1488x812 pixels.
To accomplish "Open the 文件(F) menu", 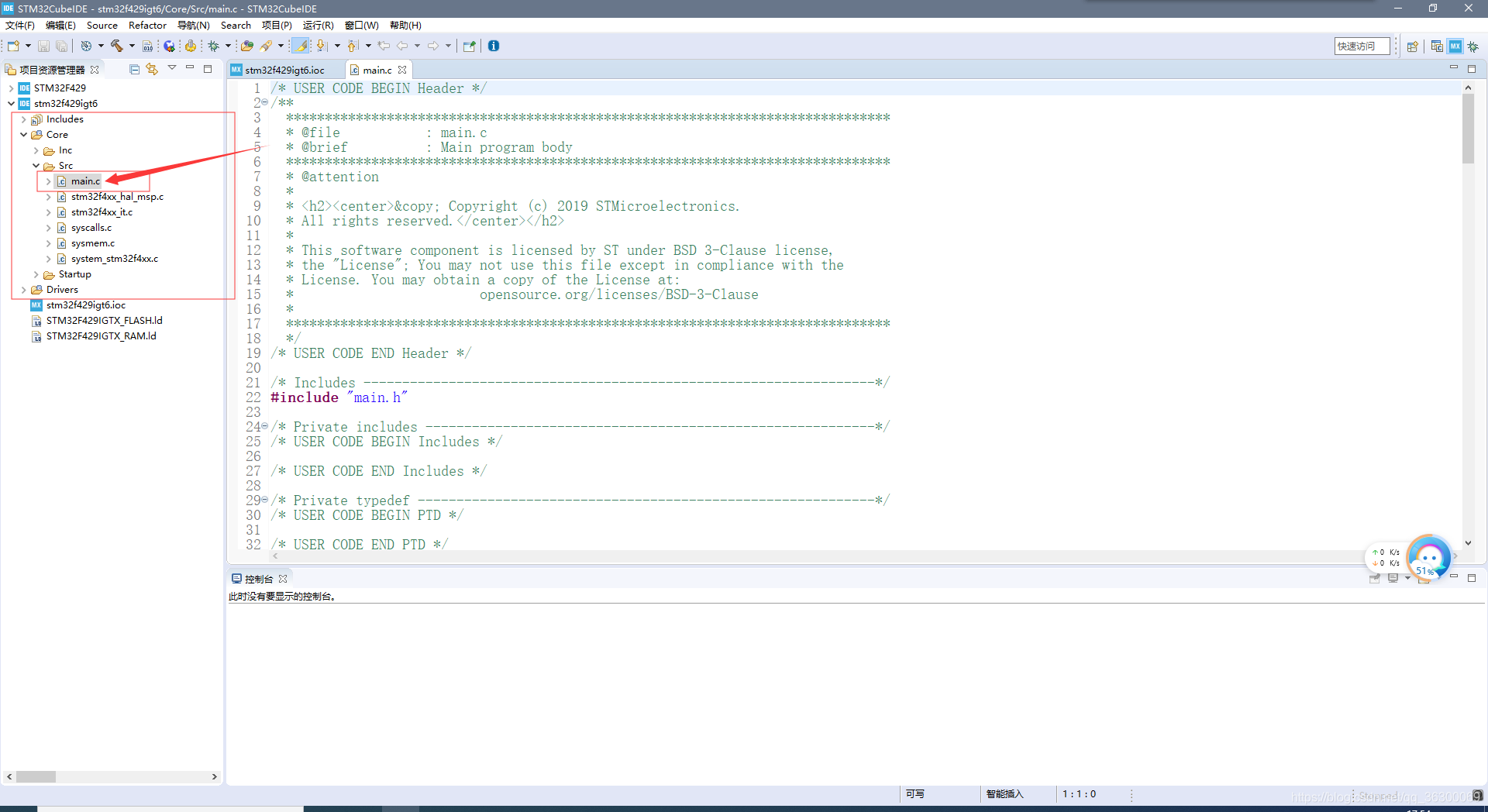I will point(20,26).
